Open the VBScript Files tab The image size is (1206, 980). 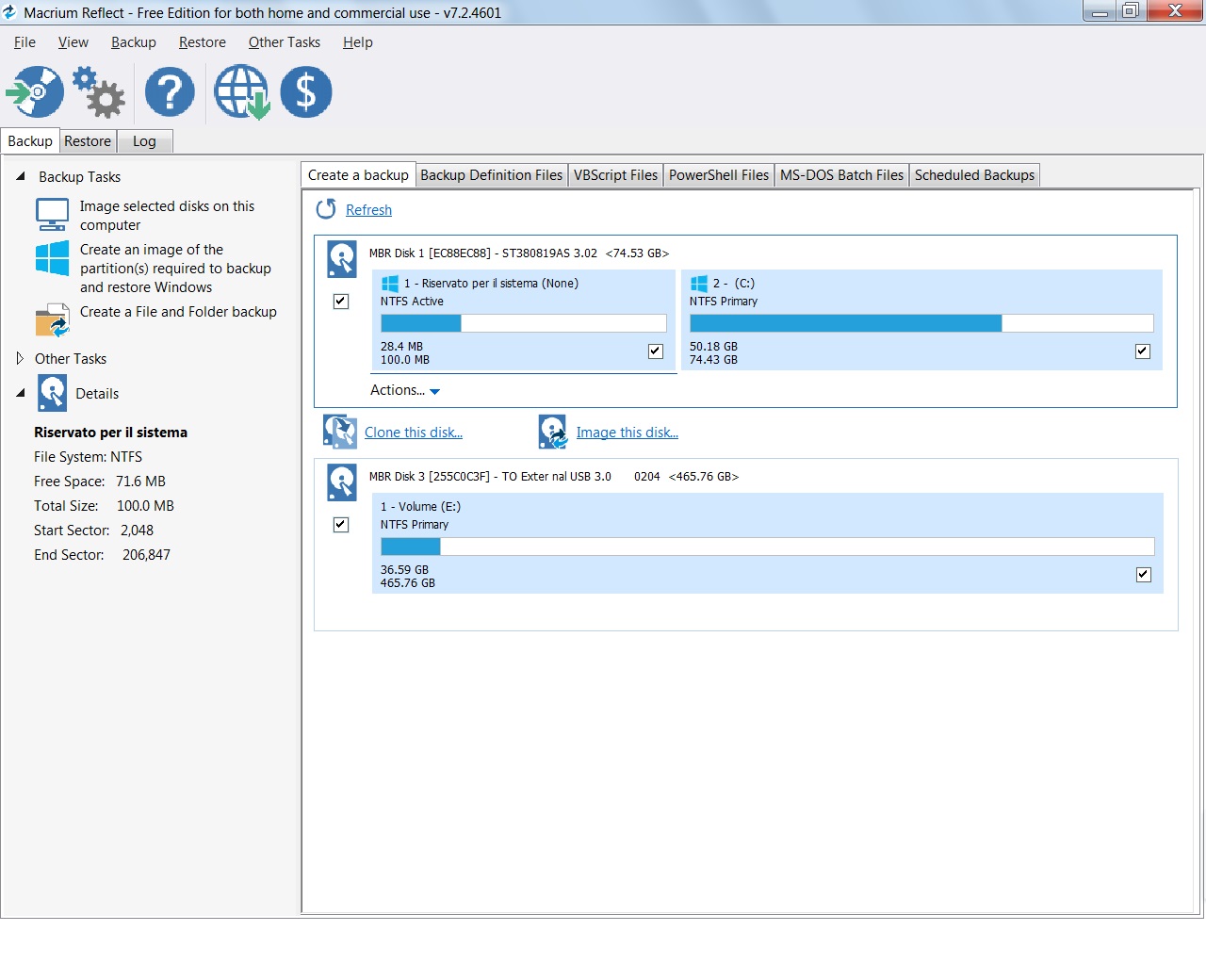[x=616, y=175]
